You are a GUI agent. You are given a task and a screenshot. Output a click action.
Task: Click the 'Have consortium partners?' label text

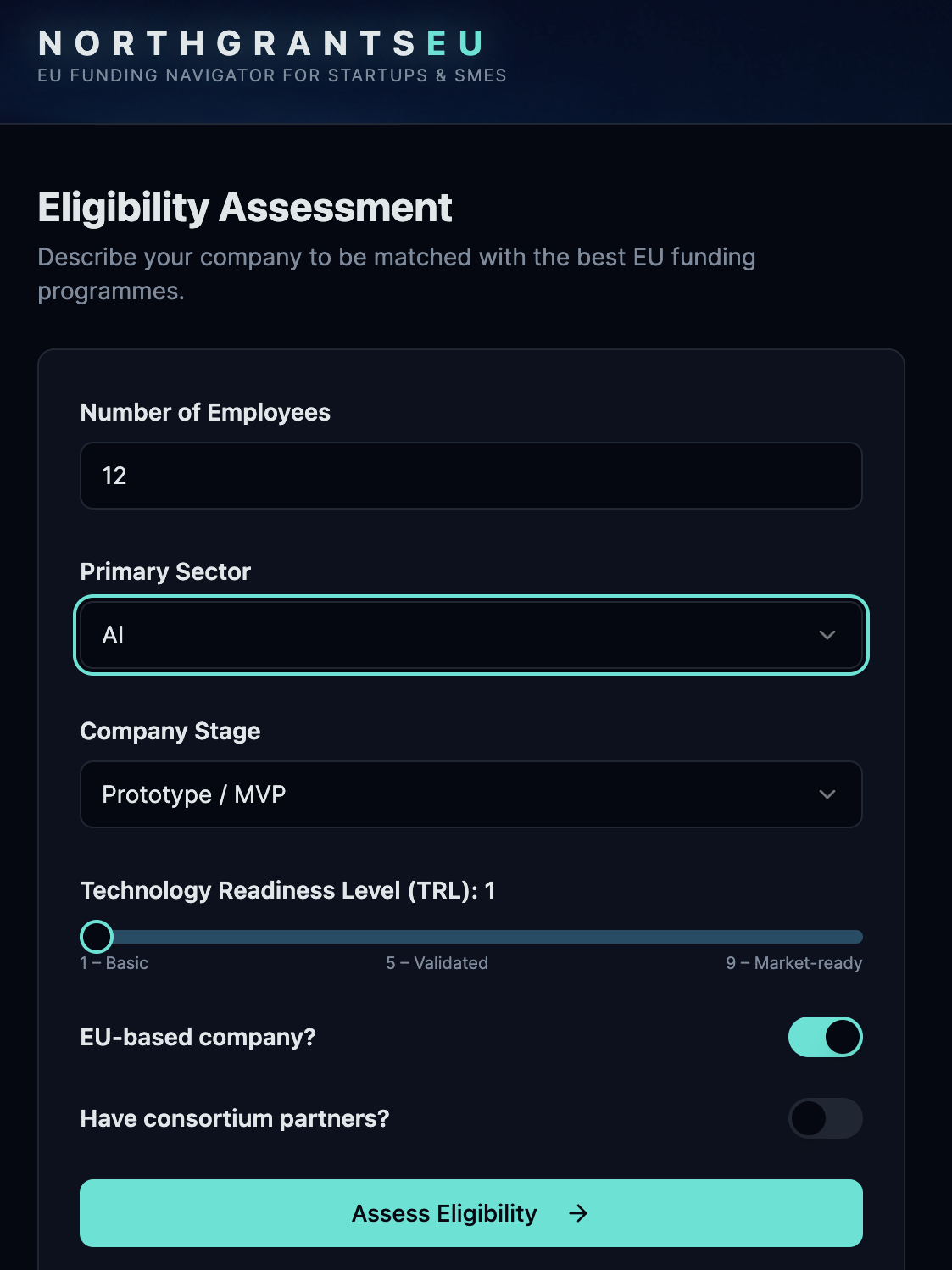[235, 1118]
